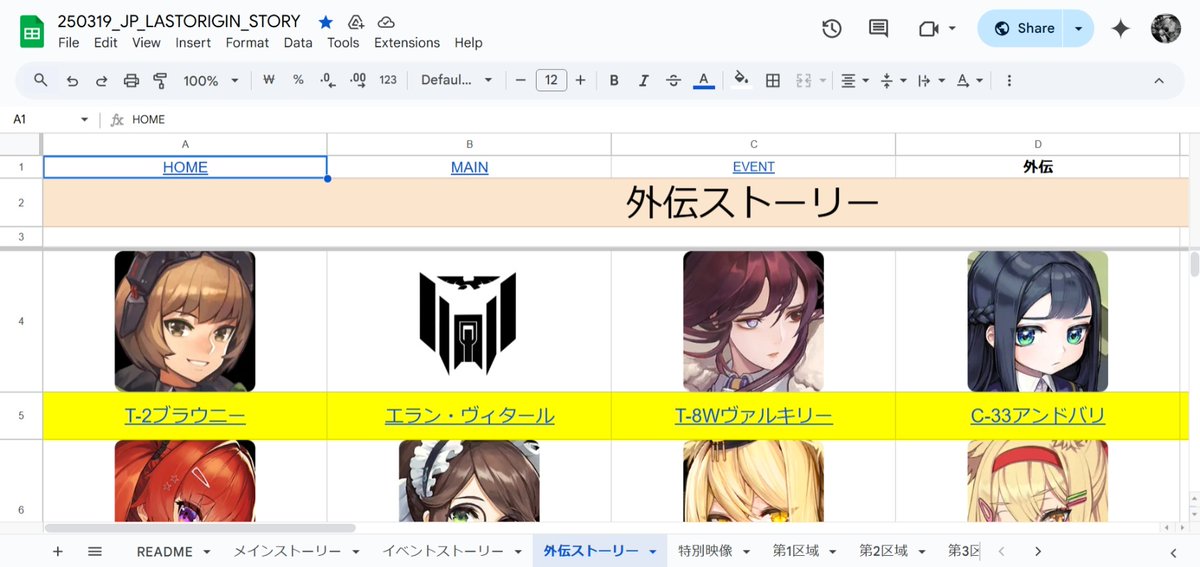Image resolution: width=1200 pixels, height=567 pixels.
Task: Open the Google Sheets home icon
Action: (x=32, y=31)
